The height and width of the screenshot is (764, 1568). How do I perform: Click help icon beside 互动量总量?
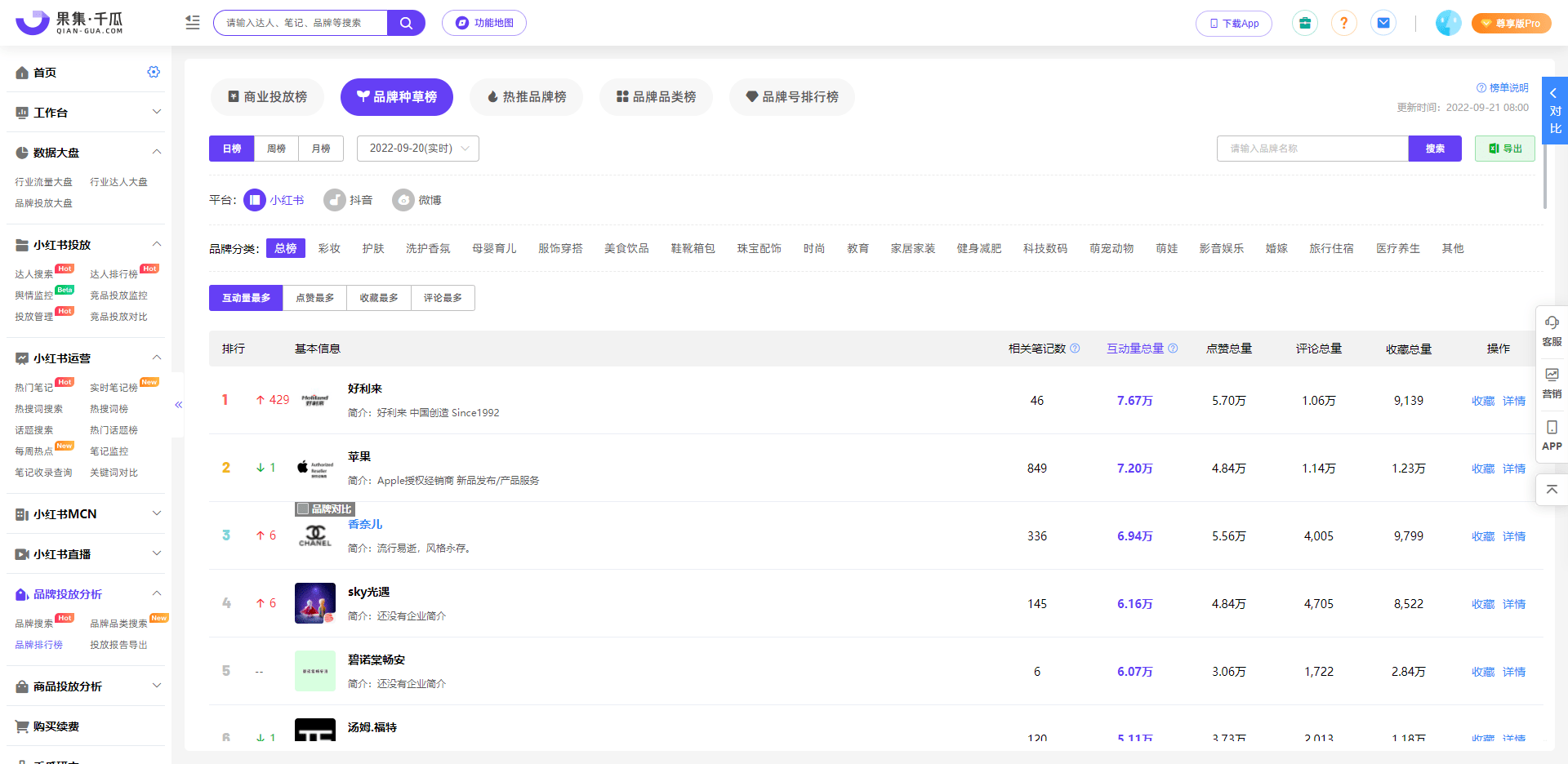click(1173, 349)
